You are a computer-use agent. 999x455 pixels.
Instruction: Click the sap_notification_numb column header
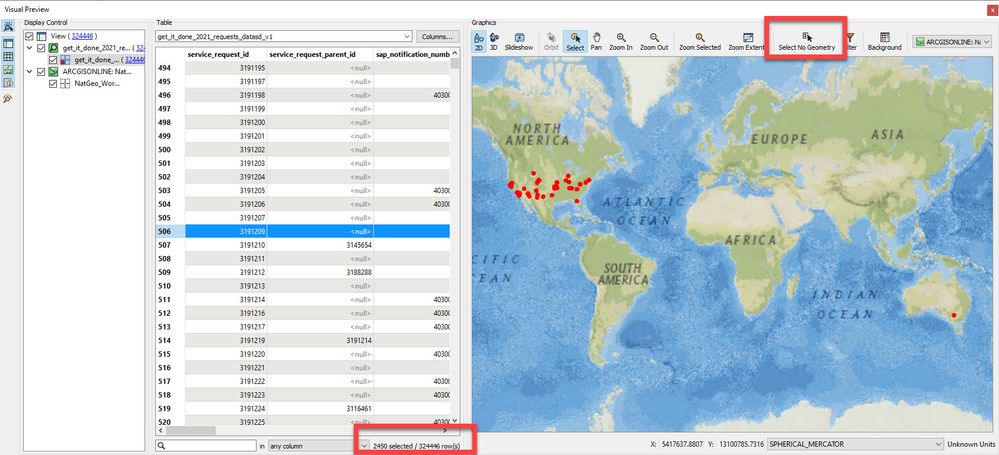pos(412,54)
